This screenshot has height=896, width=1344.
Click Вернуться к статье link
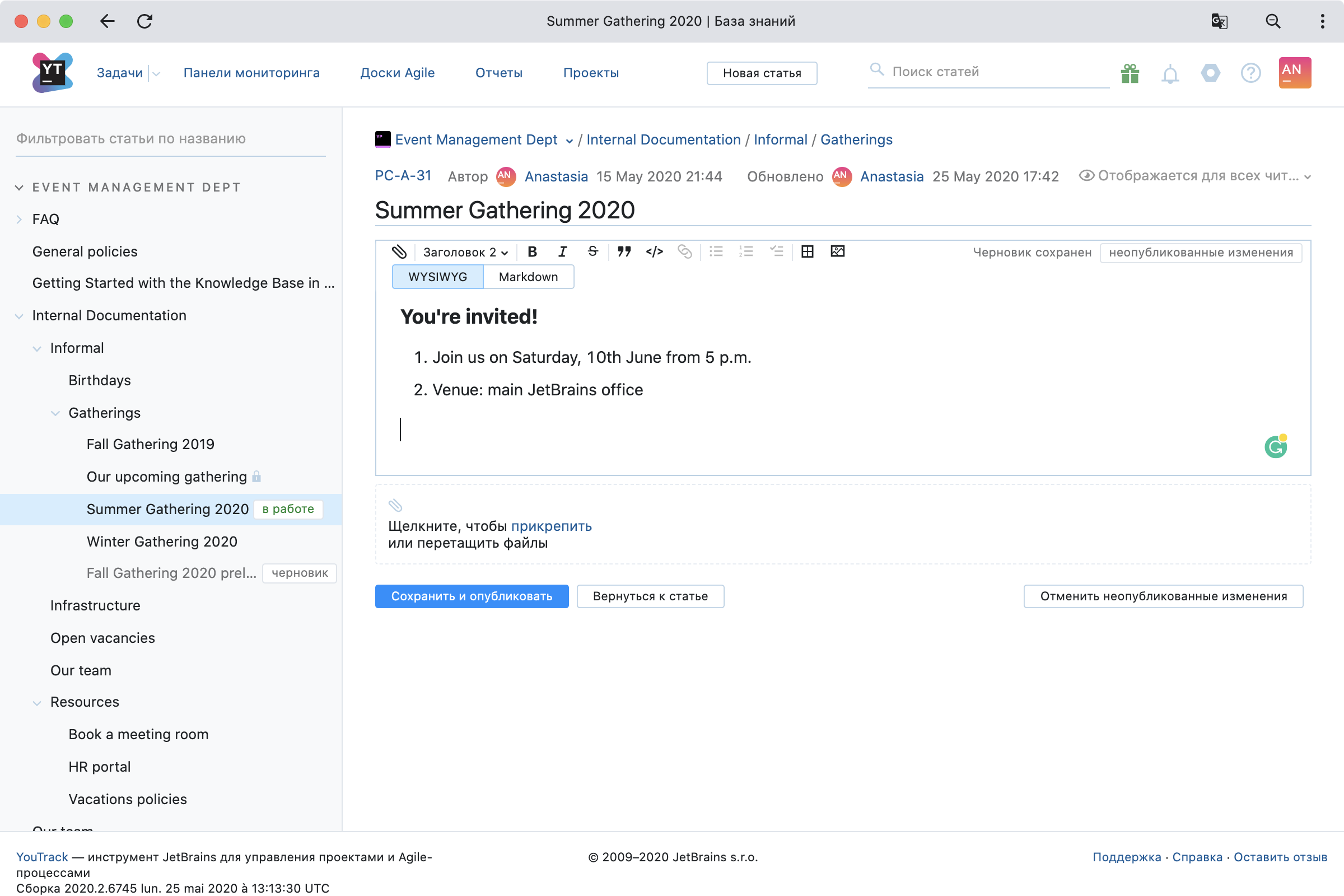[x=650, y=596]
